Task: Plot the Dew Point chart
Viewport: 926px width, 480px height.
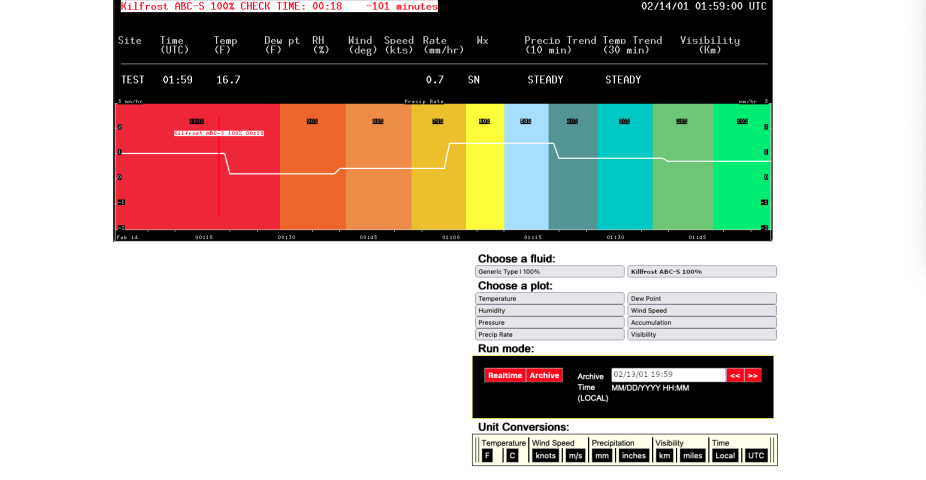Action: (x=702, y=298)
